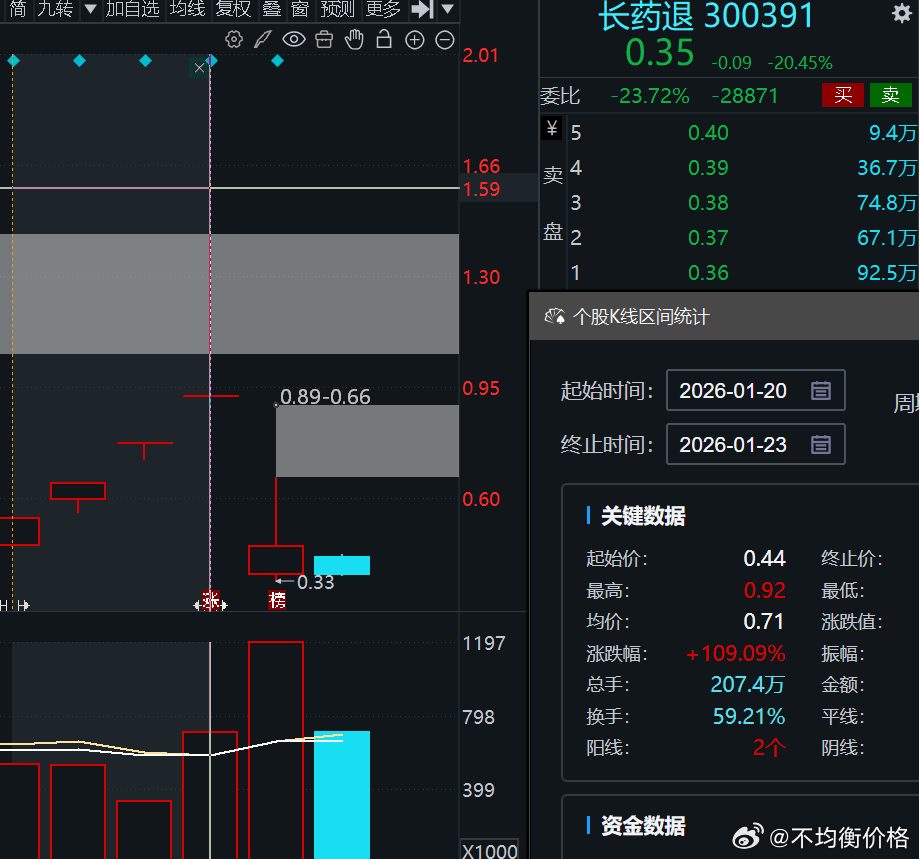
Task: Click the red 买 buy button
Action: click(842, 95)
